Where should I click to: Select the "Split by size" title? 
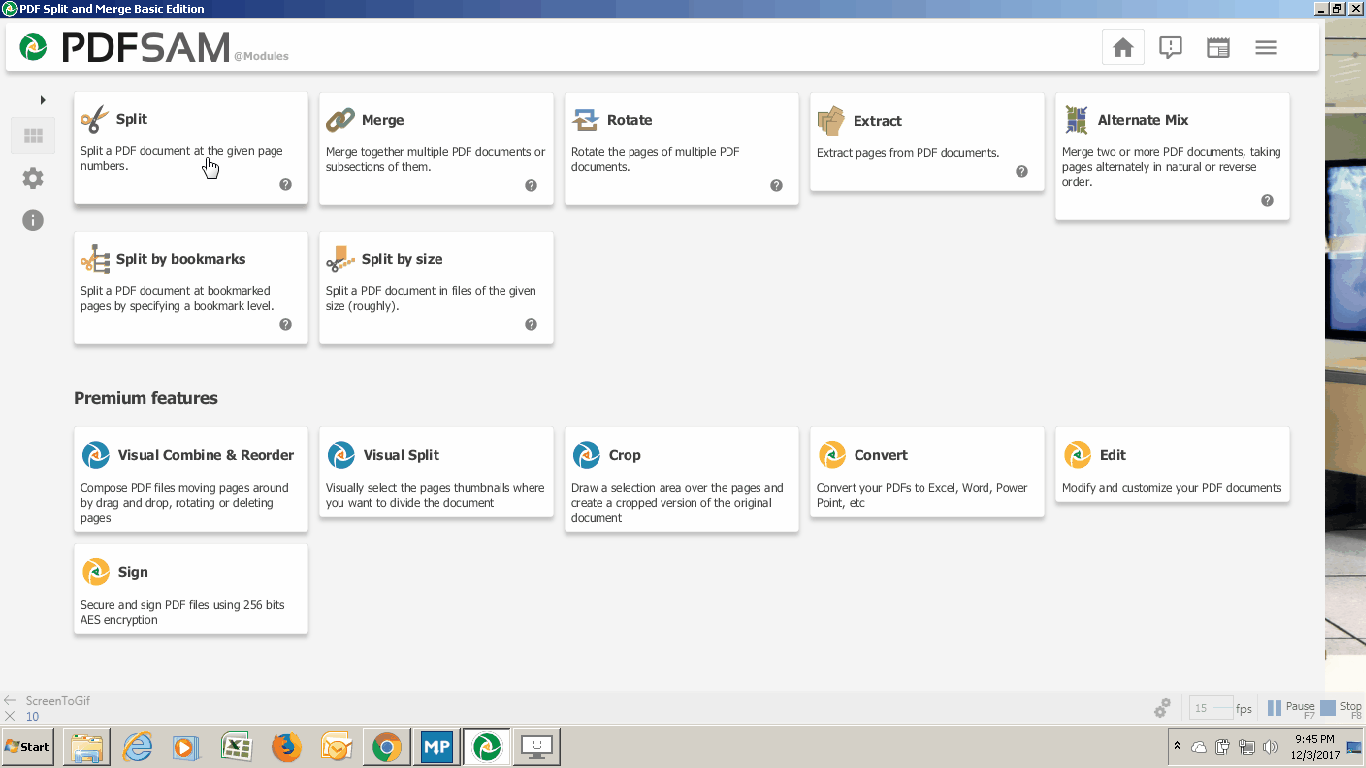click(x=402, y=259)
